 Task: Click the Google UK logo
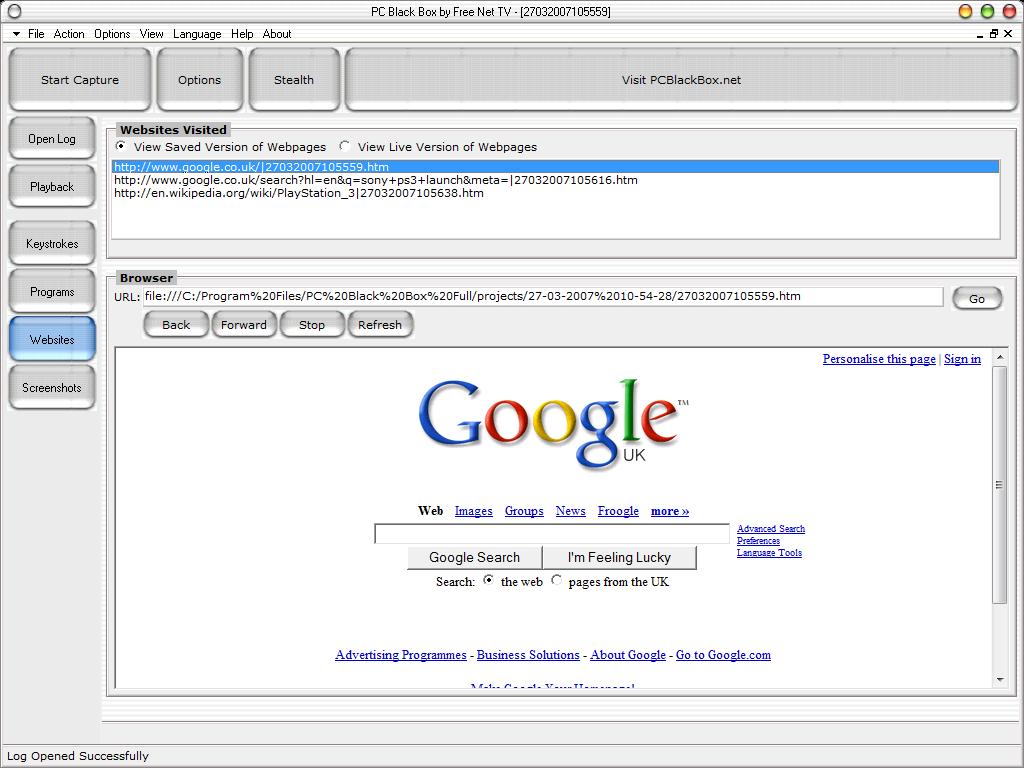pyautogui.click(x=553, y=423)
